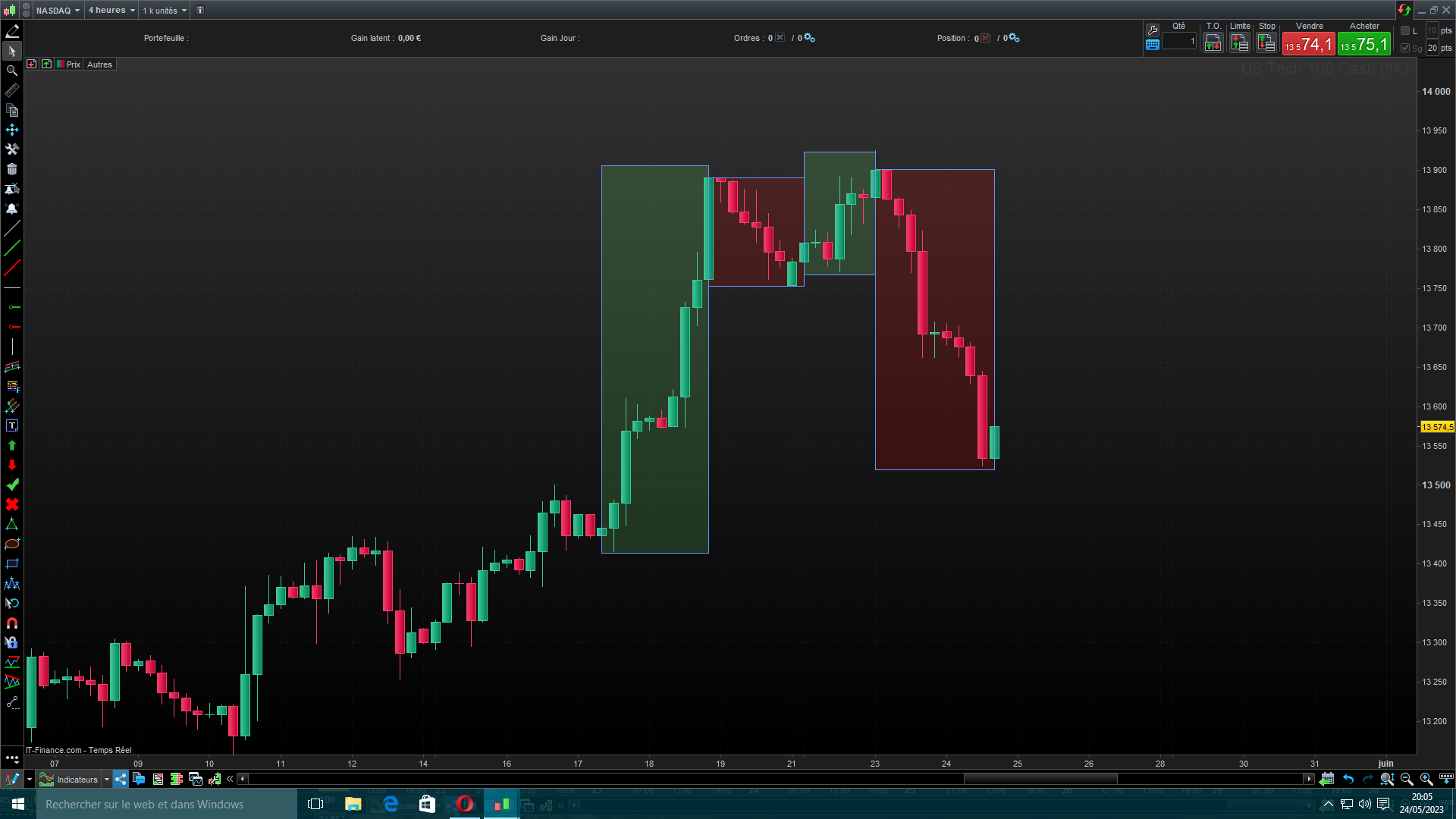Image resolution: width=1456 pixels, height=819 pixels.
Task: Click the share icon in bottom toolbar
Action: point(121,779)
